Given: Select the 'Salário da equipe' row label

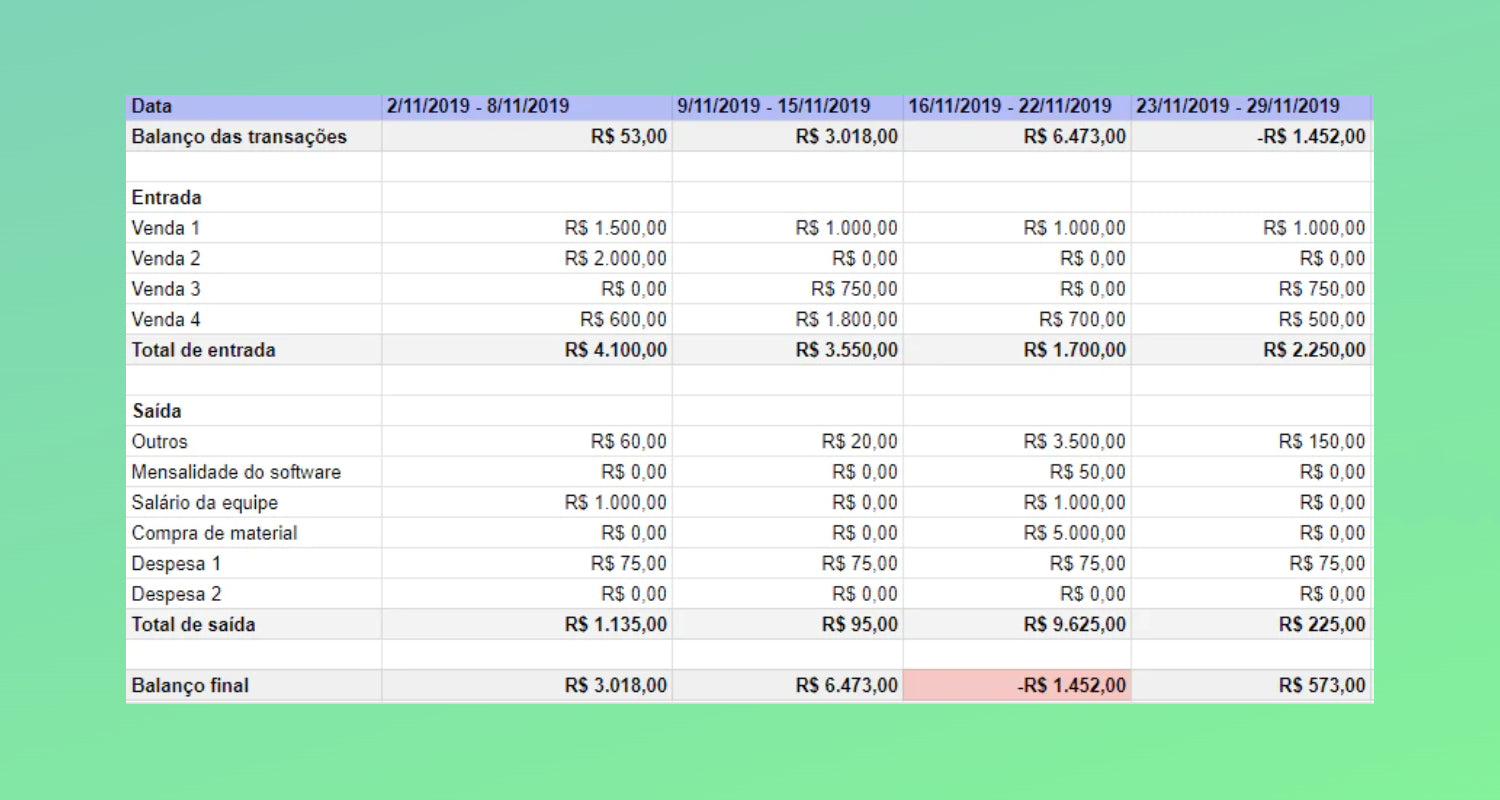Looking at the screenshot, I should (x=254, y=503).
